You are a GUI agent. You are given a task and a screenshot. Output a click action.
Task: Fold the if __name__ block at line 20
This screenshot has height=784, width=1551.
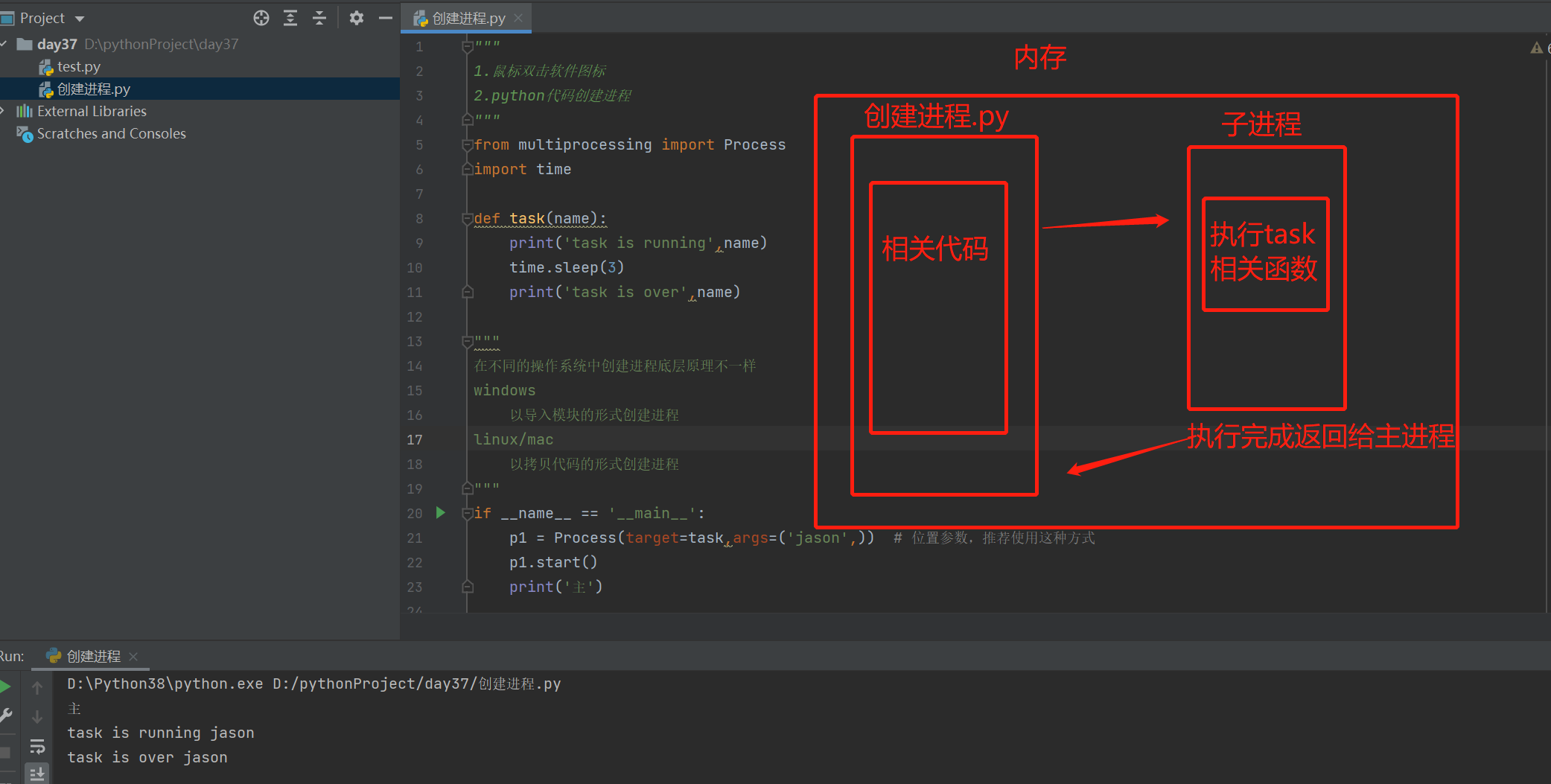click(468, 513)
